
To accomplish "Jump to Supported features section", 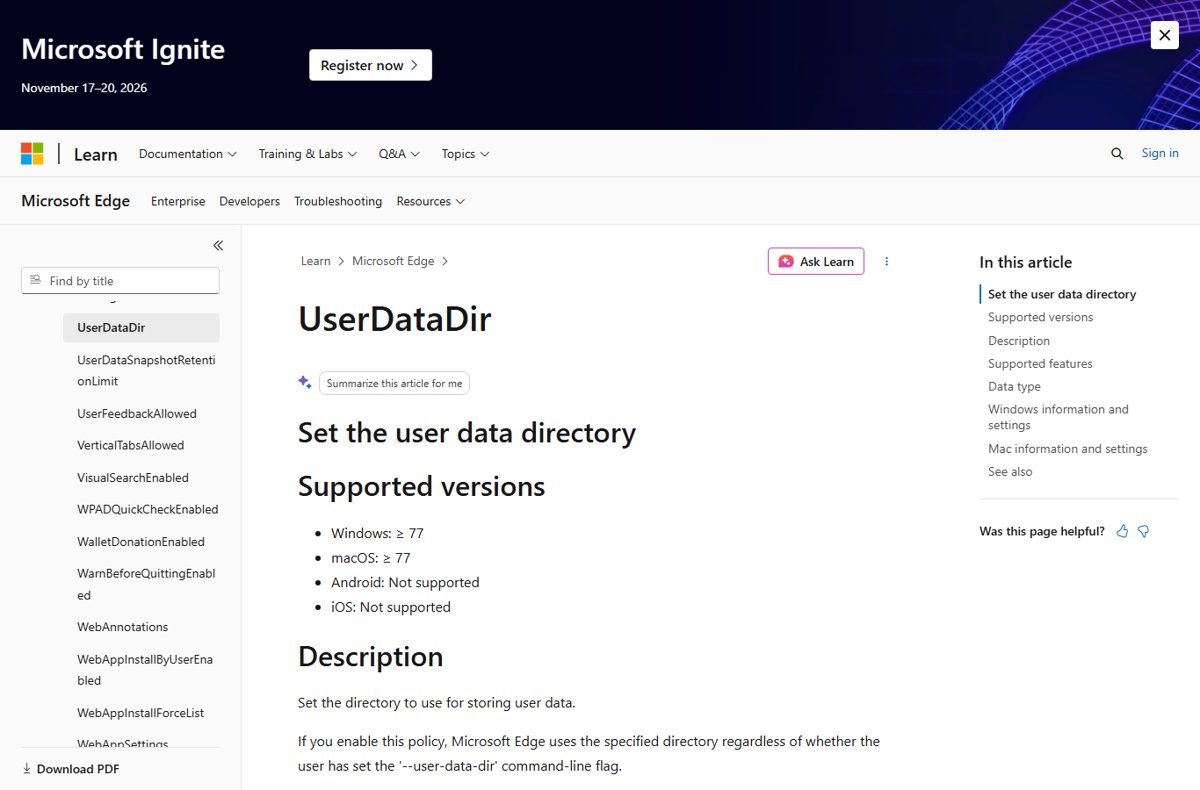I will click(x=1040, y=364).
